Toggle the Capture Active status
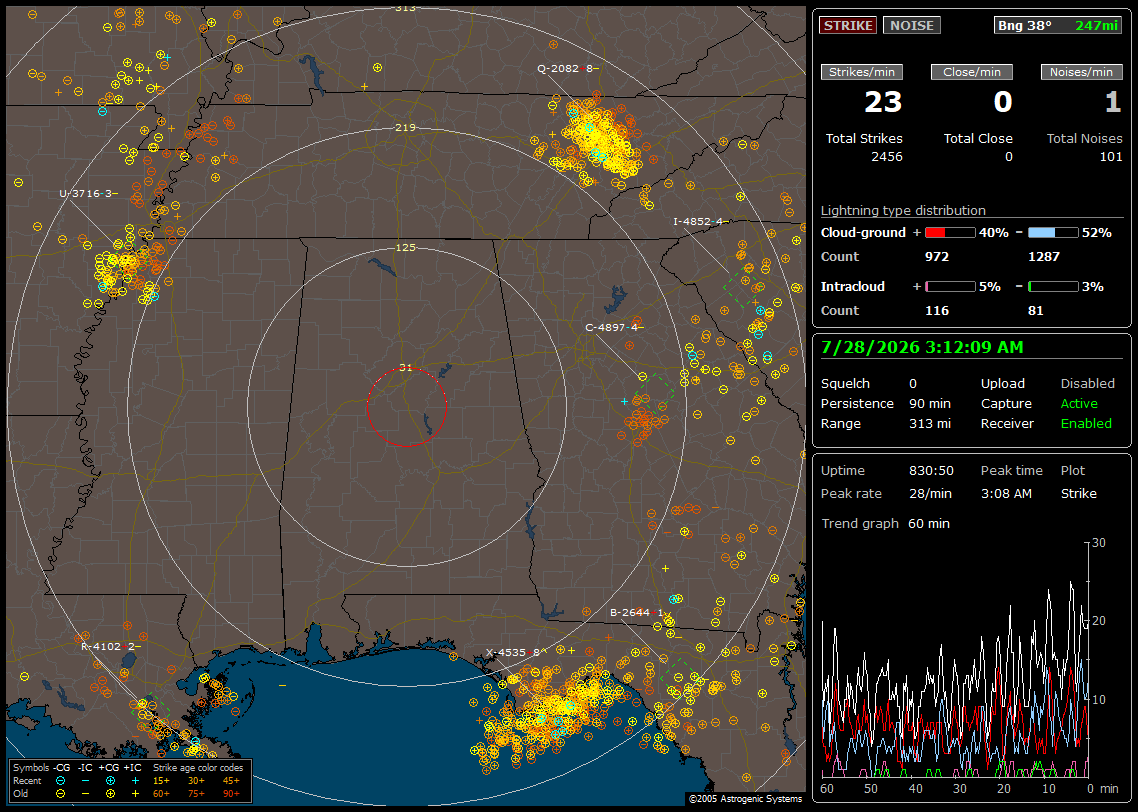1138x812 pixels. coord(1079,403)
